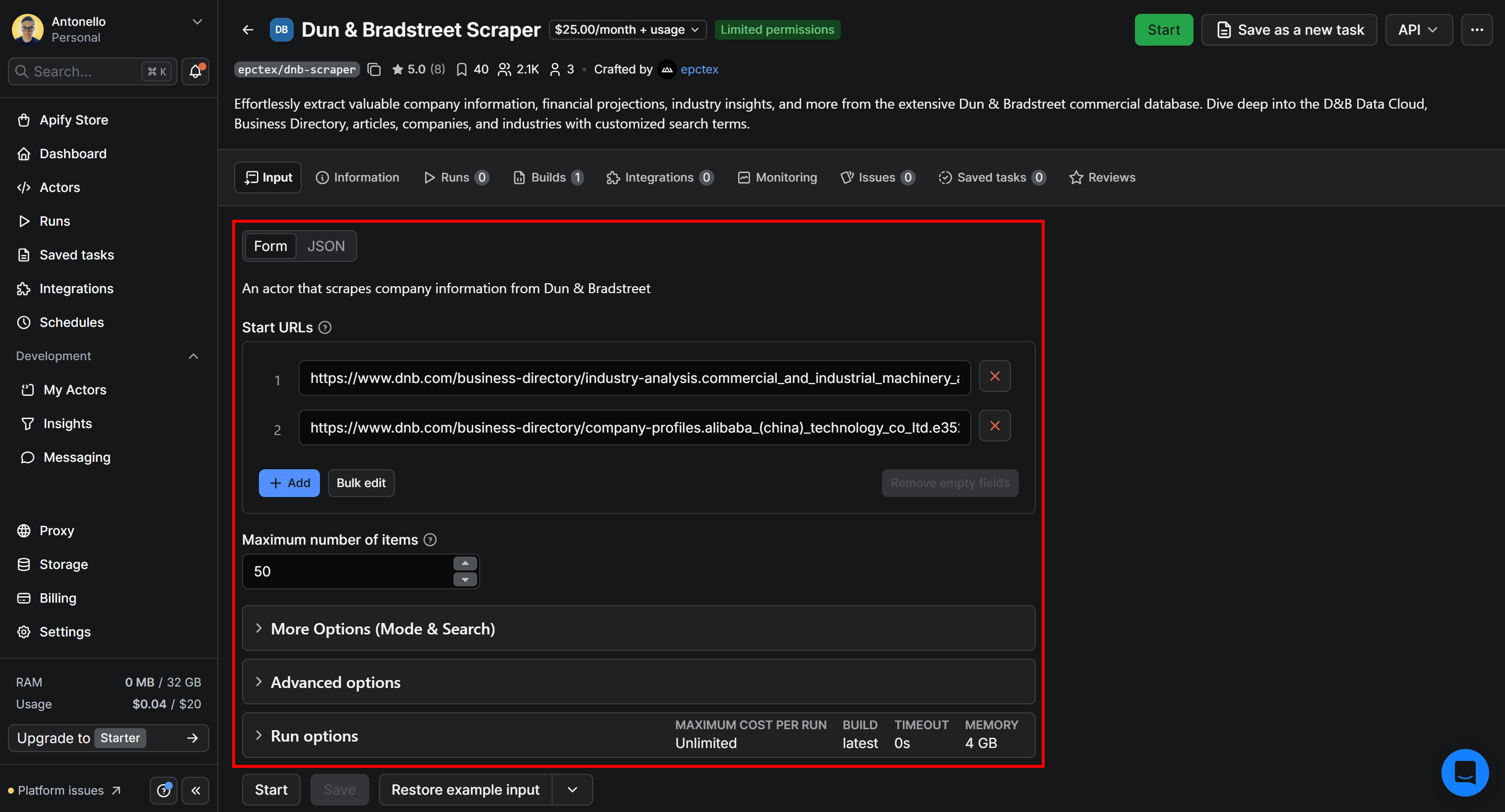1505x812 pixels.
Task: Expand Run options section
Action: click(x=638, y=736)
